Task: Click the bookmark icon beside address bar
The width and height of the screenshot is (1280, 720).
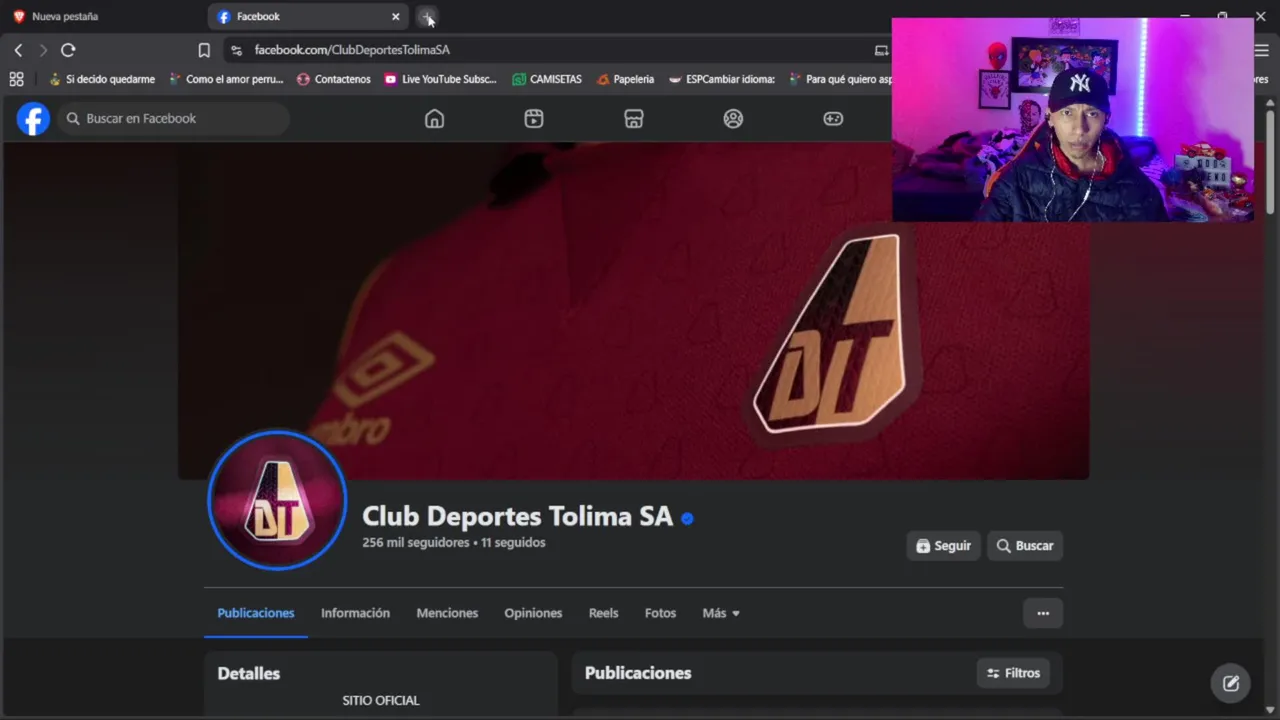Action: pyautogui.click(x=204, y=50)
